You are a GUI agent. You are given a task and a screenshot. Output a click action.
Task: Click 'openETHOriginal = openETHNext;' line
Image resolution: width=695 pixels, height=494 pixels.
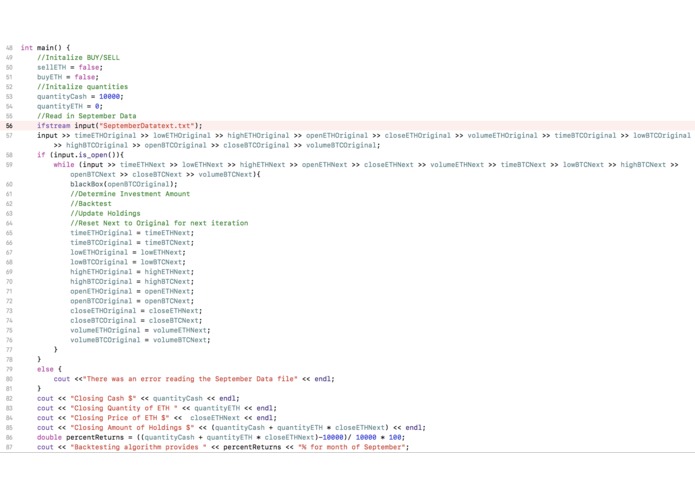[132, 292]
